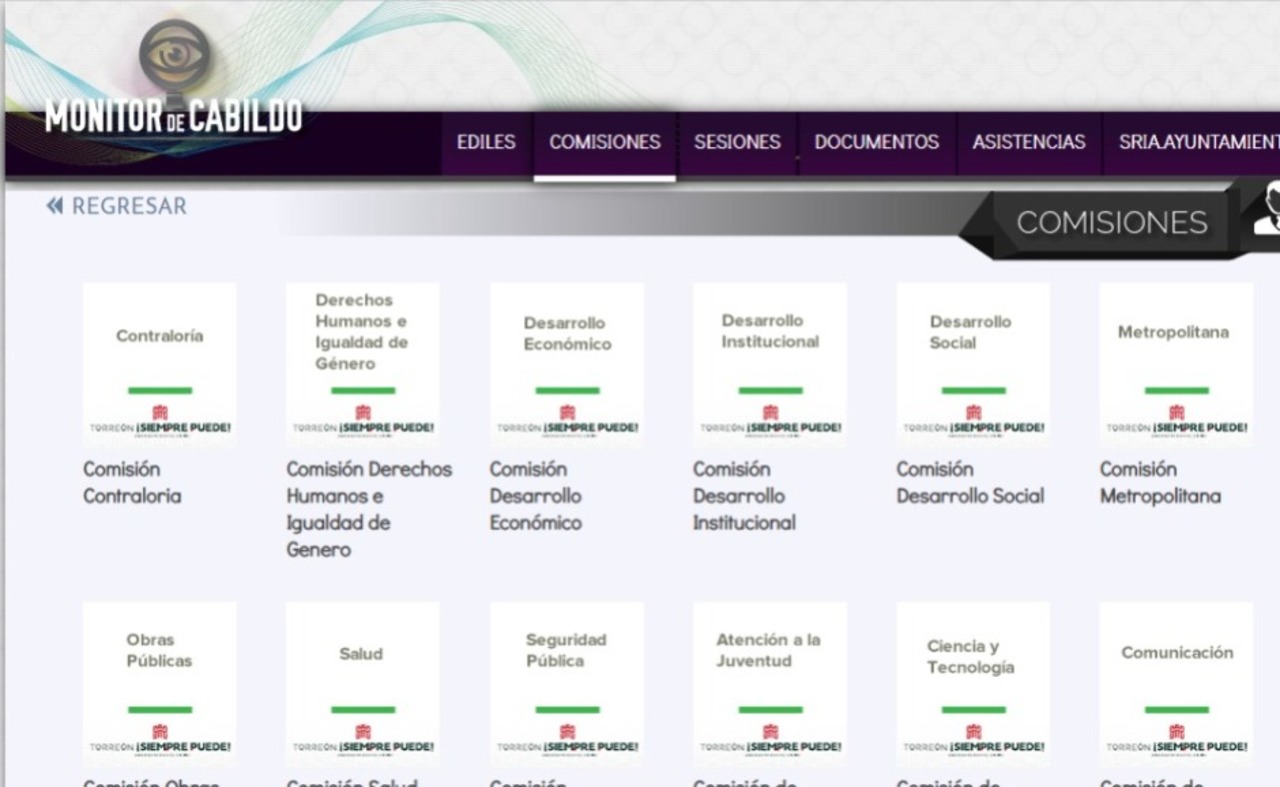
Task: Open the Ciencia y Tecnología commission card
Action: (973, 682)
